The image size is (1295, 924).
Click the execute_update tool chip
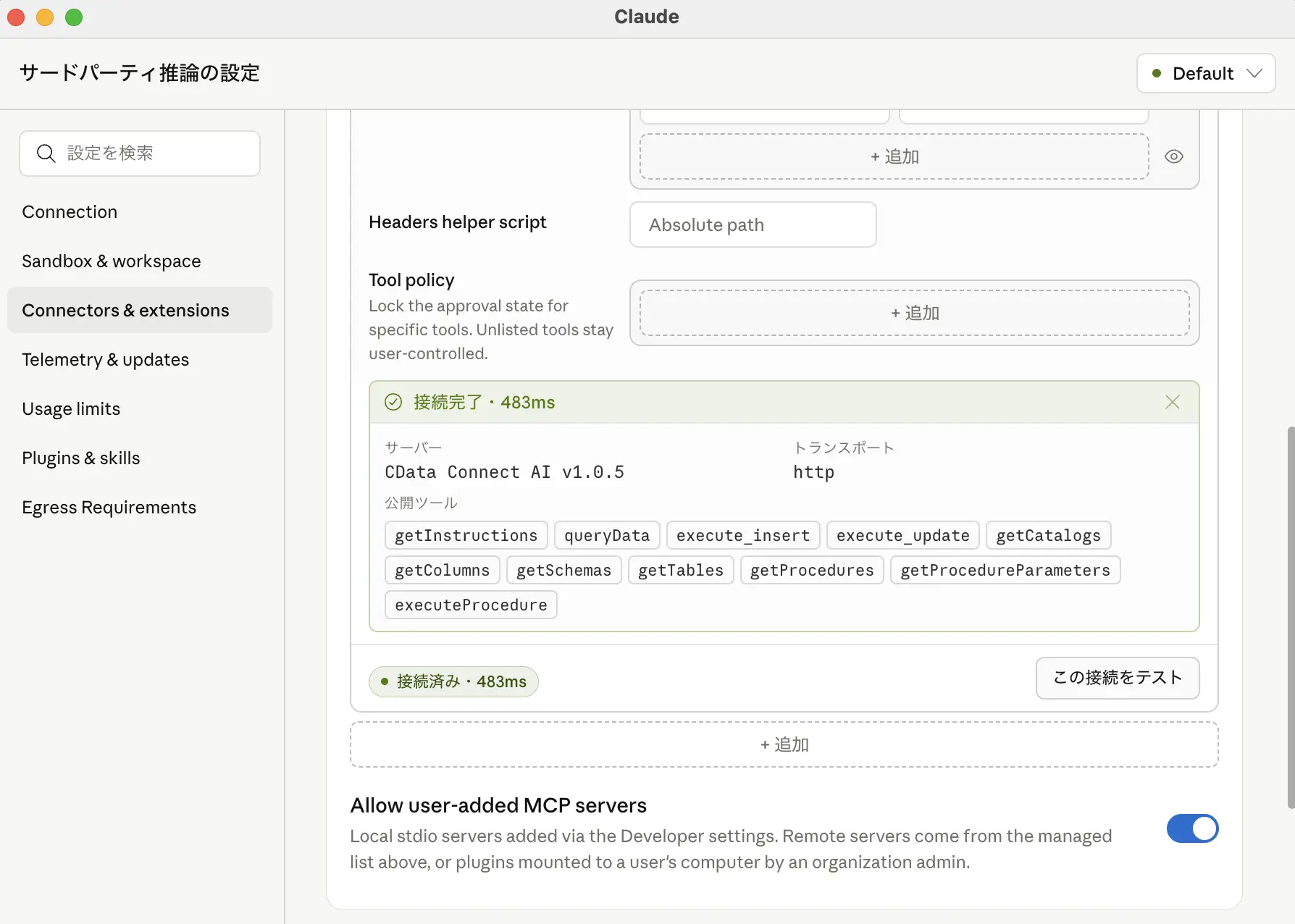click(903, 535)
